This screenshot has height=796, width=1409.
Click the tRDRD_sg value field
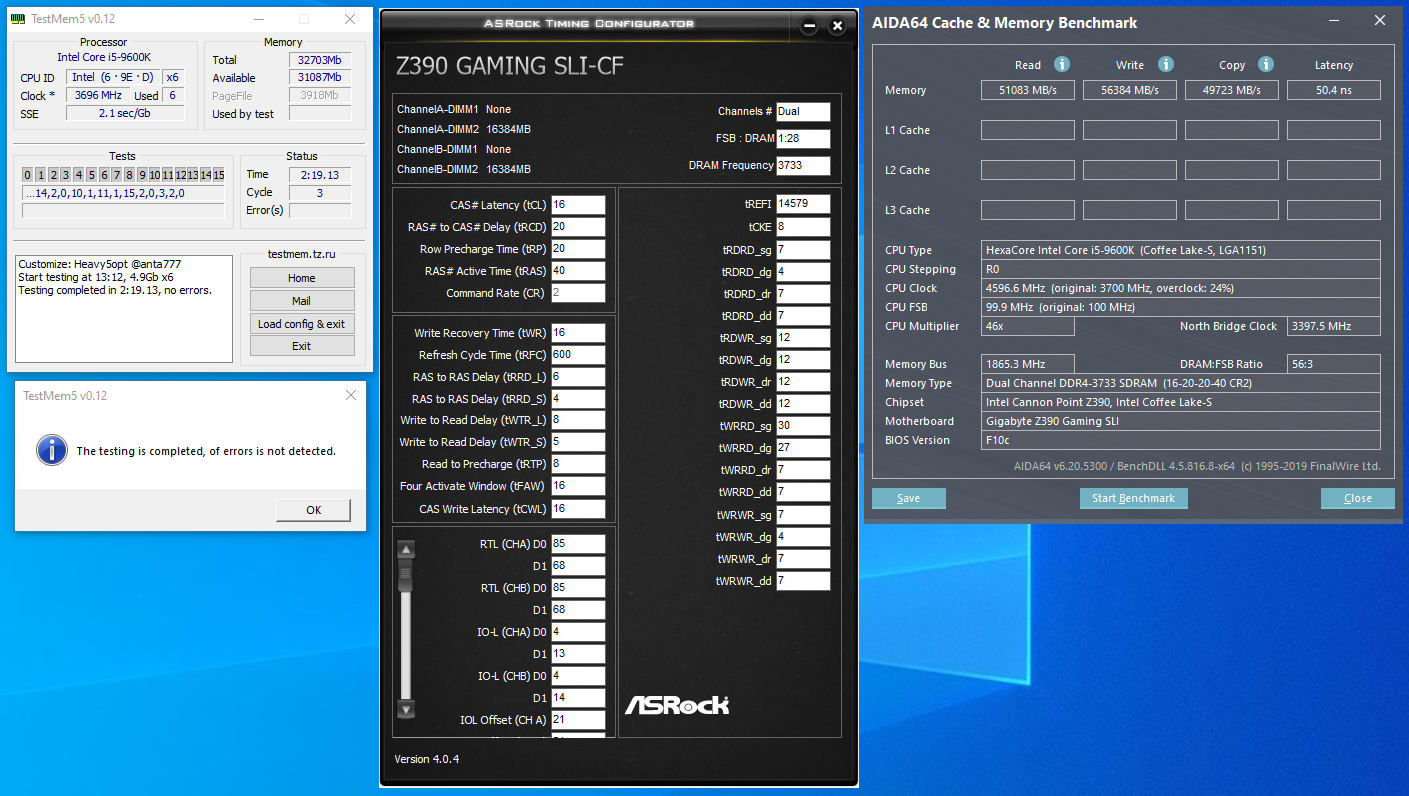tap(803, 250)
